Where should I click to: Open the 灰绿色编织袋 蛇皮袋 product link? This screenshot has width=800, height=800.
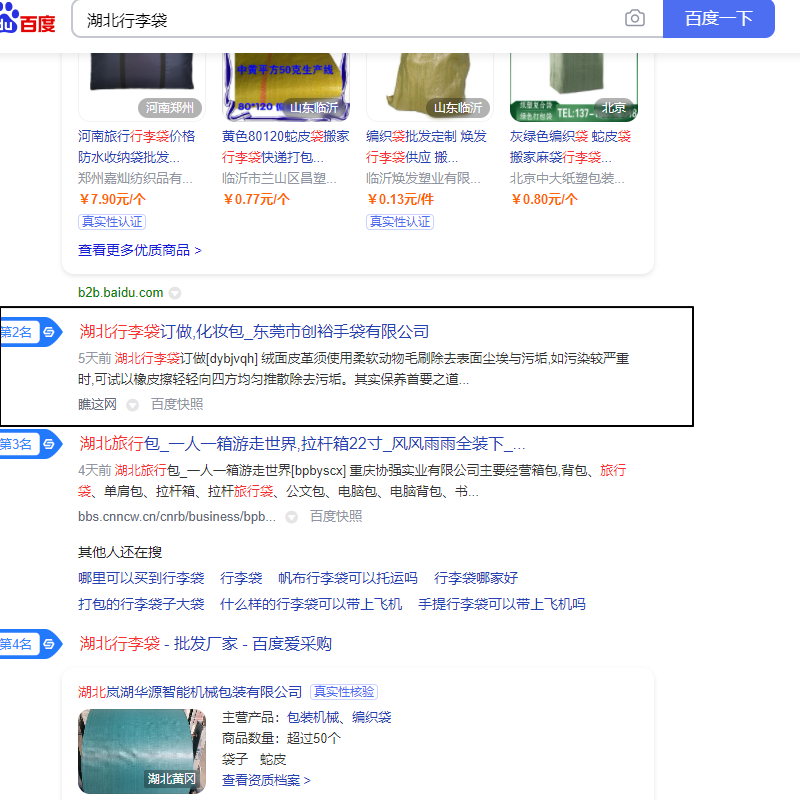point(570,146)
